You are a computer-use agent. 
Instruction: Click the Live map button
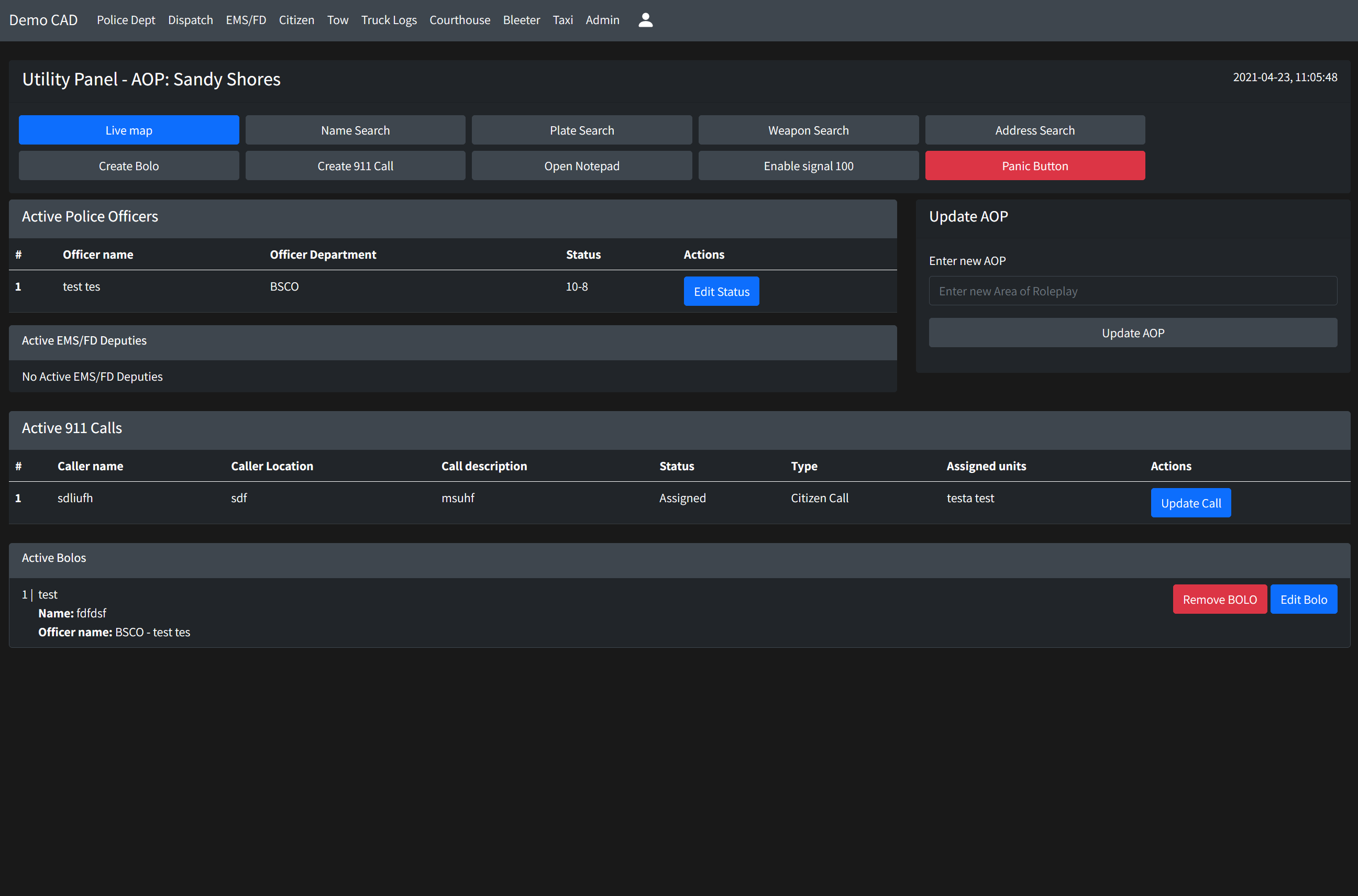point(128,130)
